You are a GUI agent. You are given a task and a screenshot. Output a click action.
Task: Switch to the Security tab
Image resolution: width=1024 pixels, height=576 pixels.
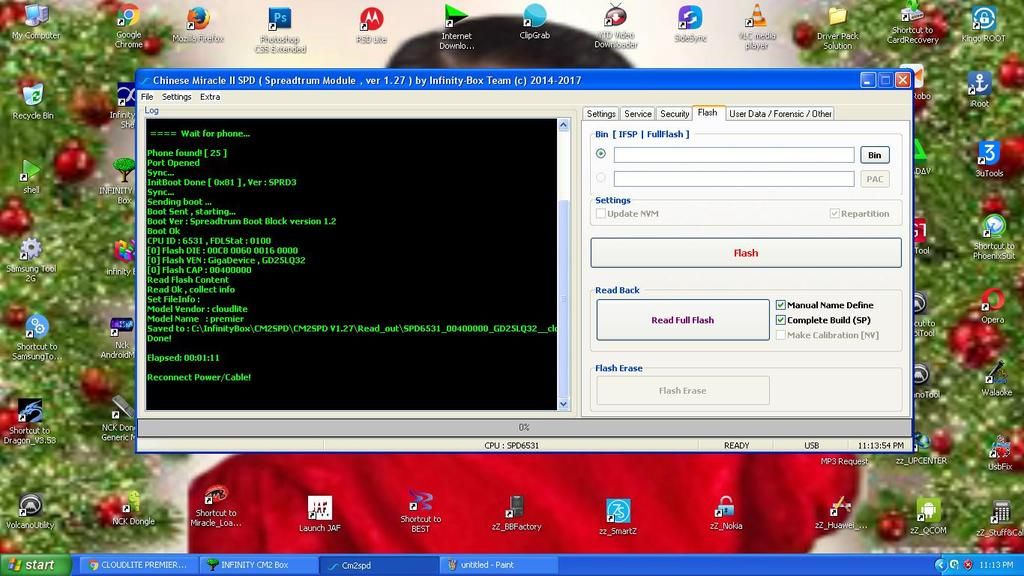click(x=675, y=114)
